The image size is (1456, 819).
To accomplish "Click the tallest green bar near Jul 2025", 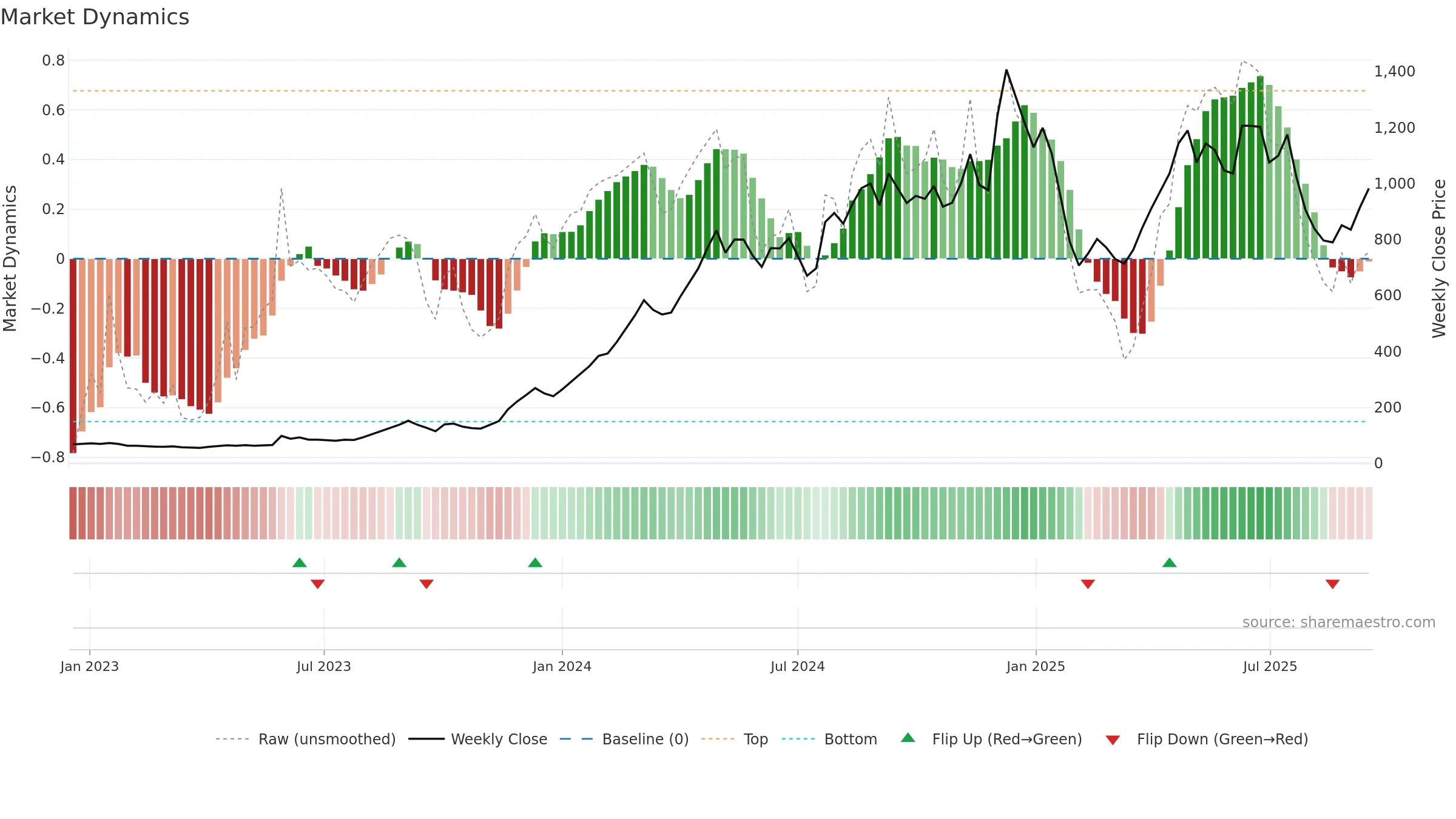I will 1260,167.
